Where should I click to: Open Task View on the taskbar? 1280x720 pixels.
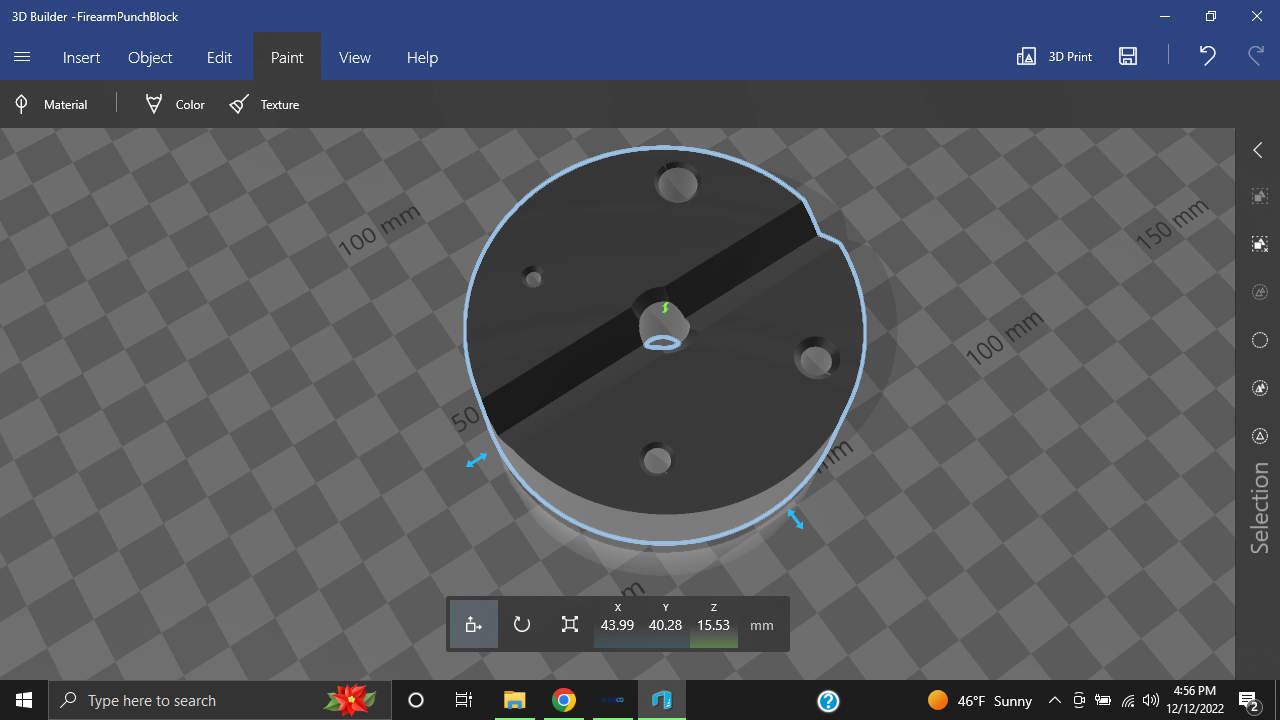click(464, 700)
